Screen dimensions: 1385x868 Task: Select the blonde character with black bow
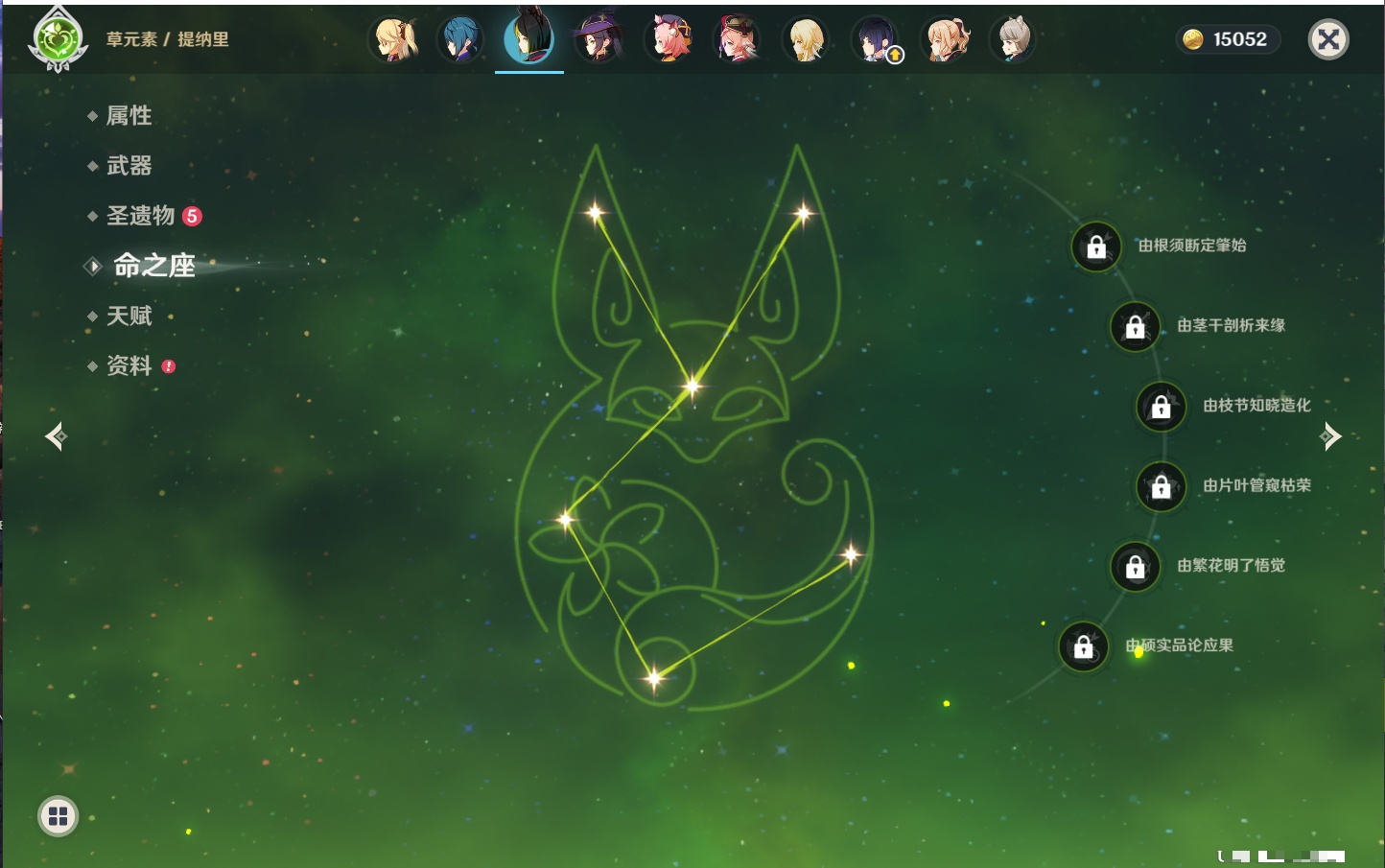pos(945,39)
